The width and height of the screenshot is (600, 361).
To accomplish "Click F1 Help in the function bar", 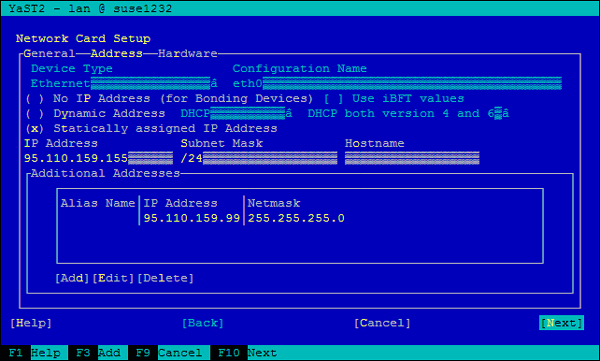I will (x=35, y=353).
